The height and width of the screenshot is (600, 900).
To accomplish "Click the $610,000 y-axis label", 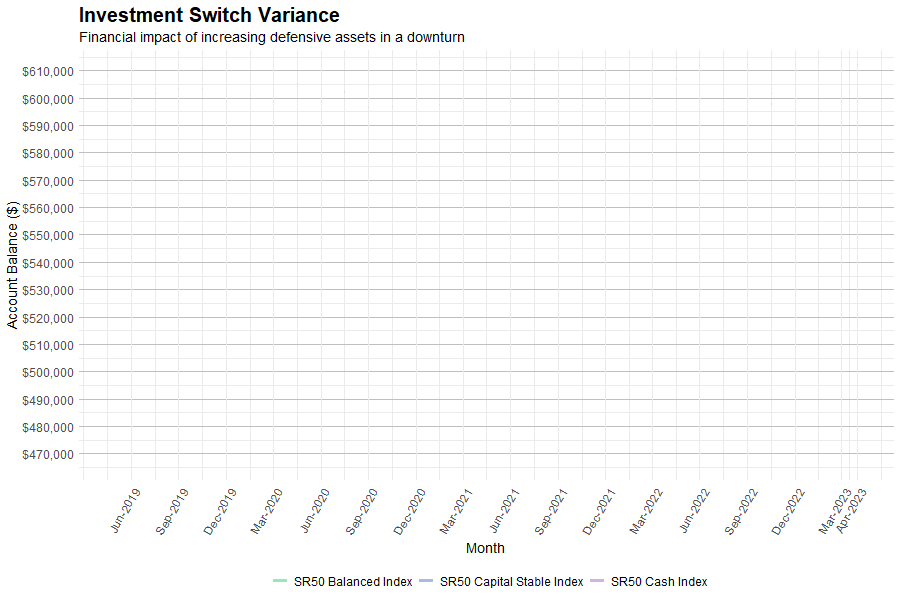I will point(47,71).
